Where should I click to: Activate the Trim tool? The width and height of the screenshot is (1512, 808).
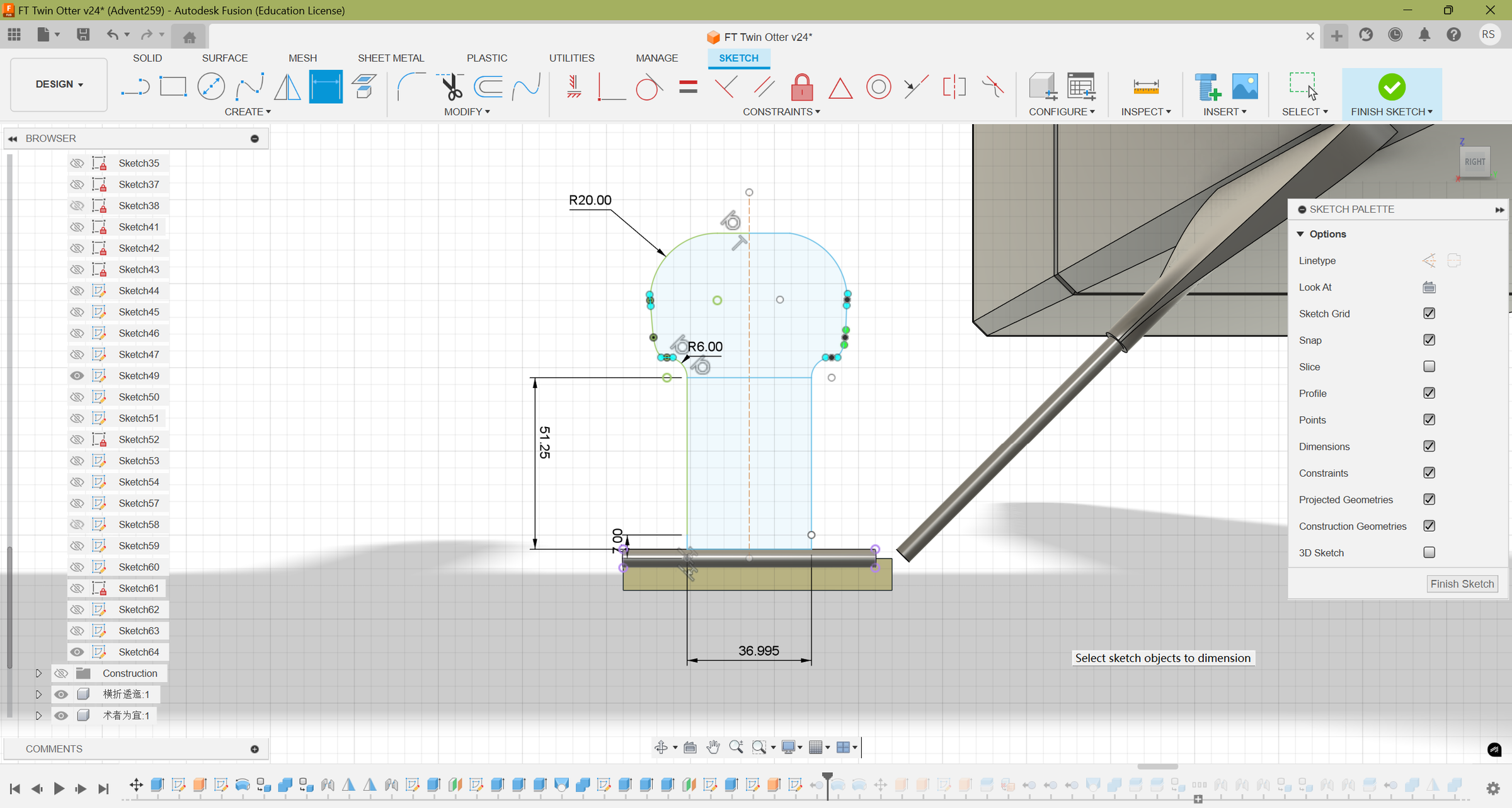coord(450,86)
